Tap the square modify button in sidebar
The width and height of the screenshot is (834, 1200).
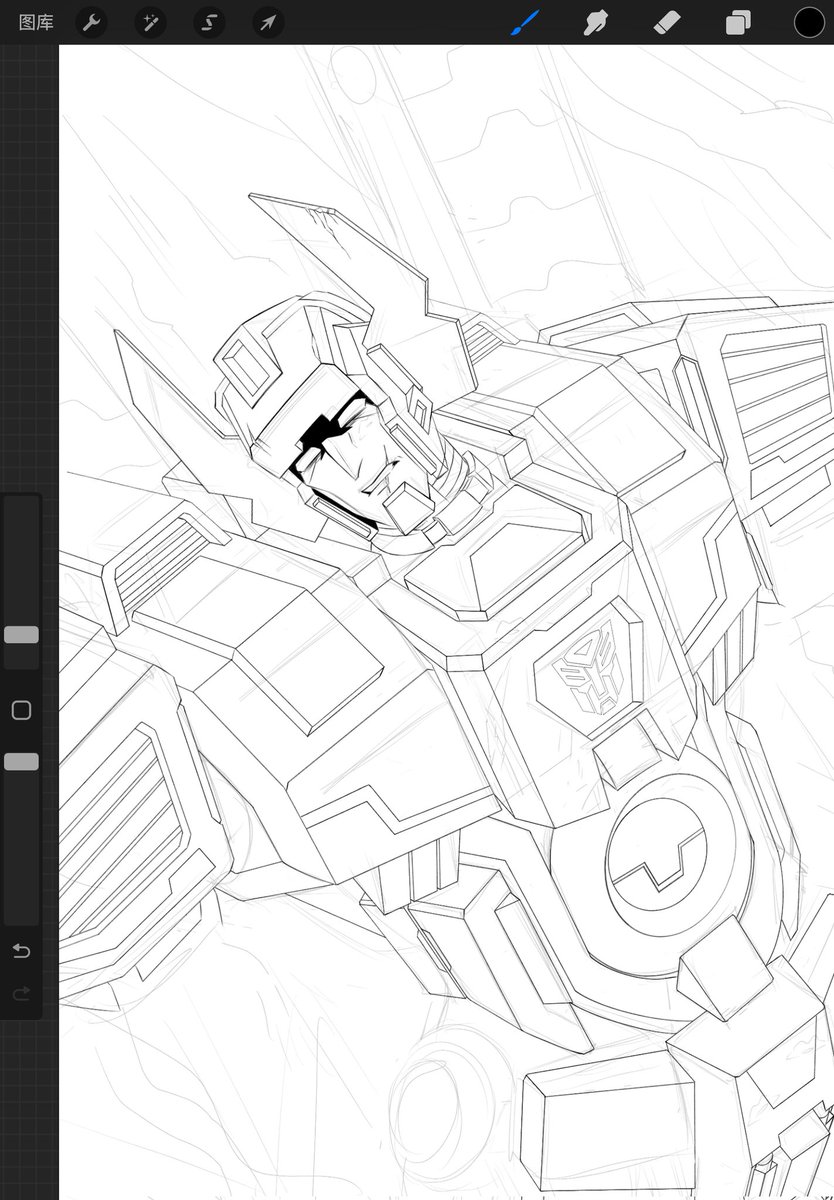tap(21, 710)
